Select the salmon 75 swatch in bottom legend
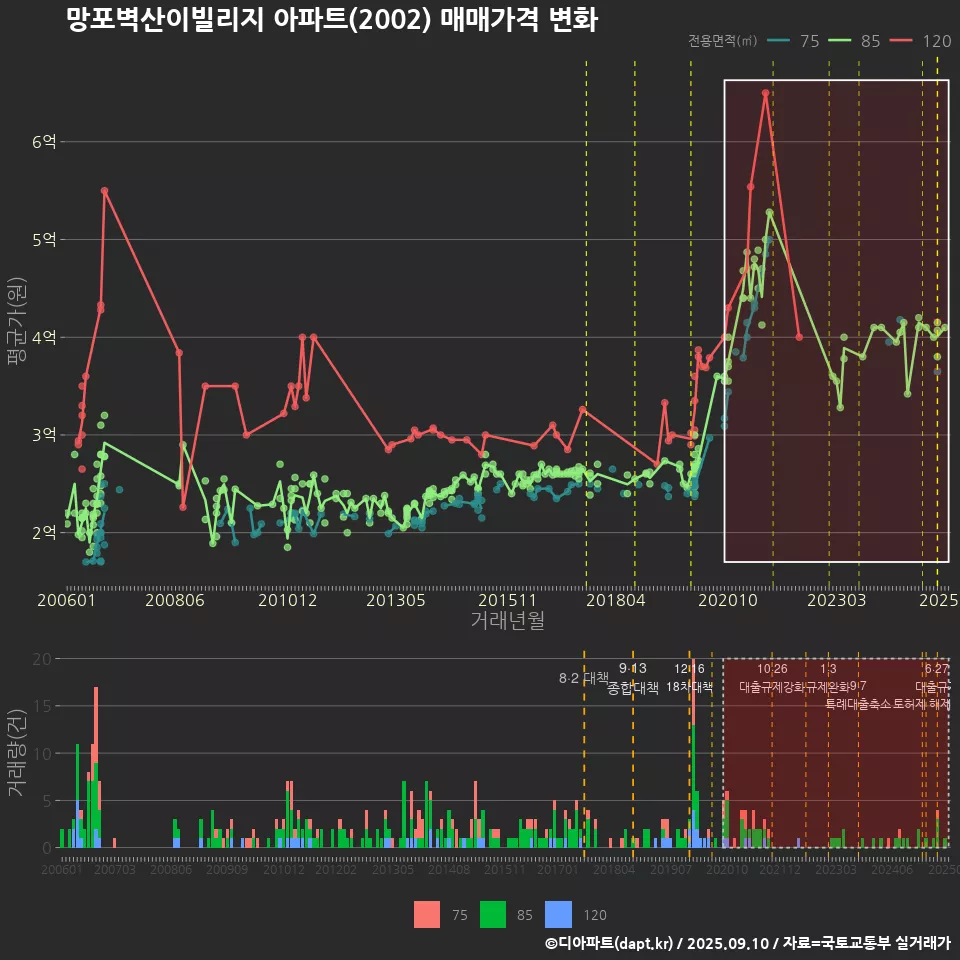The image size is (960, 960). (427, 914)
